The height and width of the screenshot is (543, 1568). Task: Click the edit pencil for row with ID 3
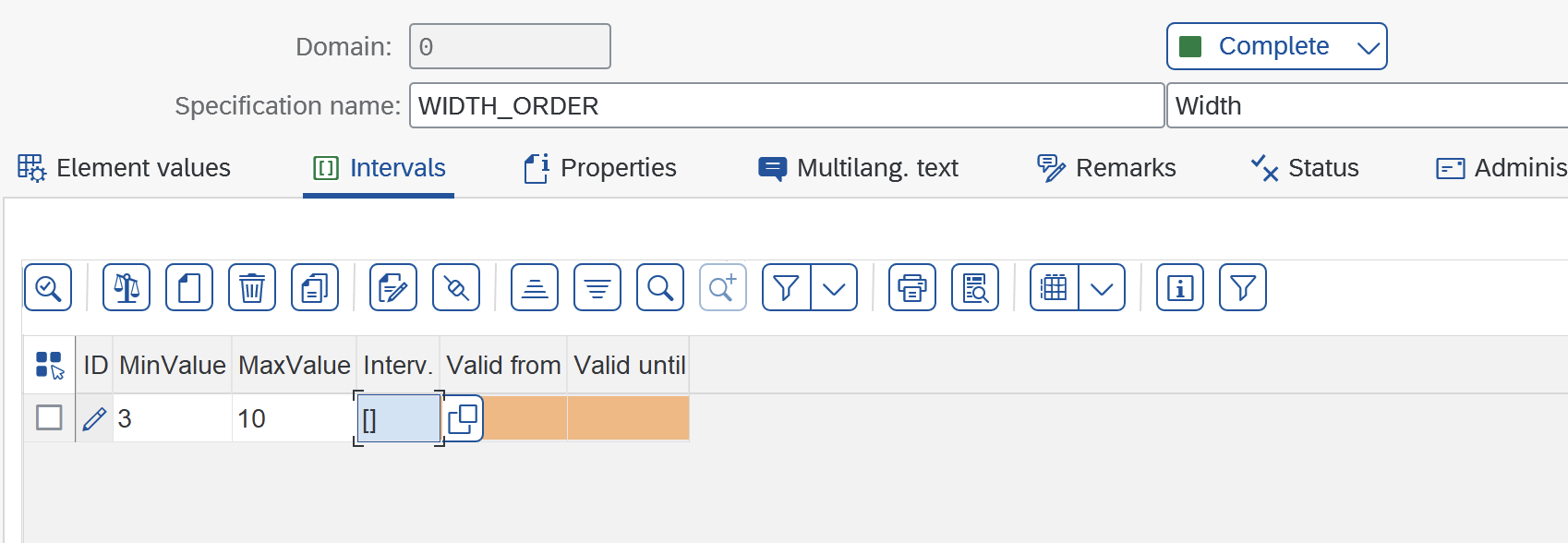pyautogui.click(x=92, y=418)
